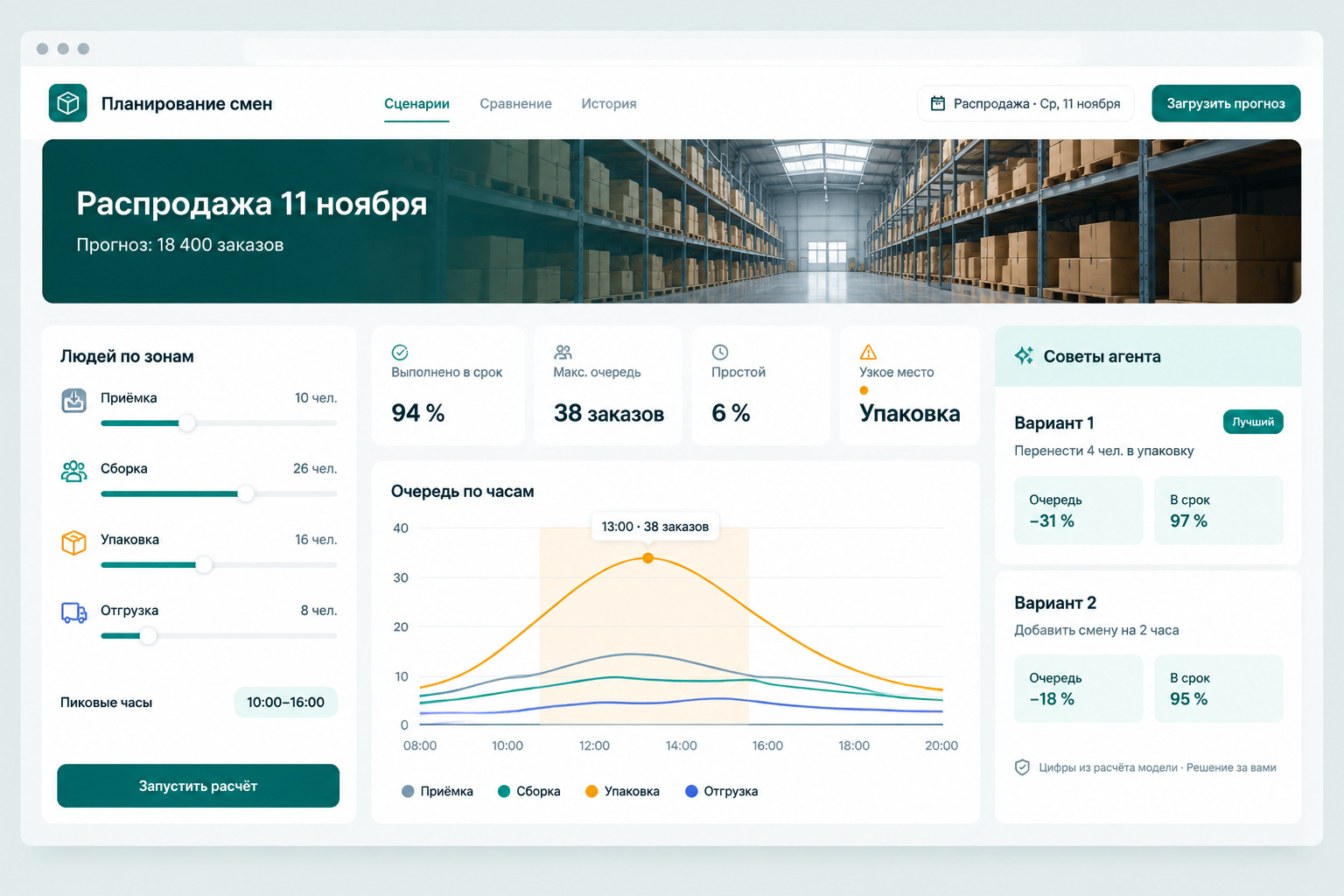Toggle Отгрузка series in chart legend
Viewport: 1344px width, 896px height.
(x=722, y=791)
